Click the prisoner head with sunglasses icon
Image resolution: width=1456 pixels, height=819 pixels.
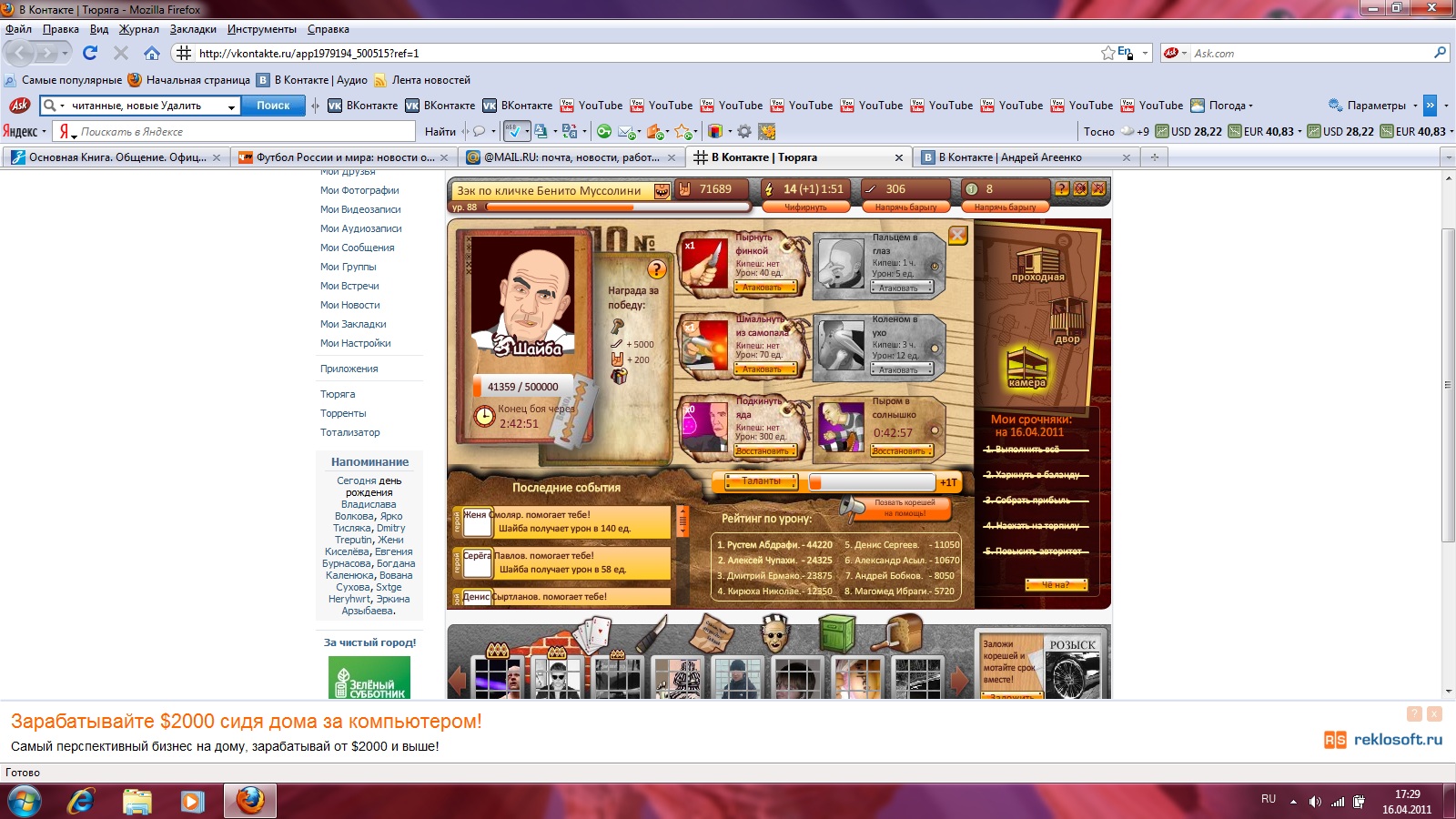[775, 633]
